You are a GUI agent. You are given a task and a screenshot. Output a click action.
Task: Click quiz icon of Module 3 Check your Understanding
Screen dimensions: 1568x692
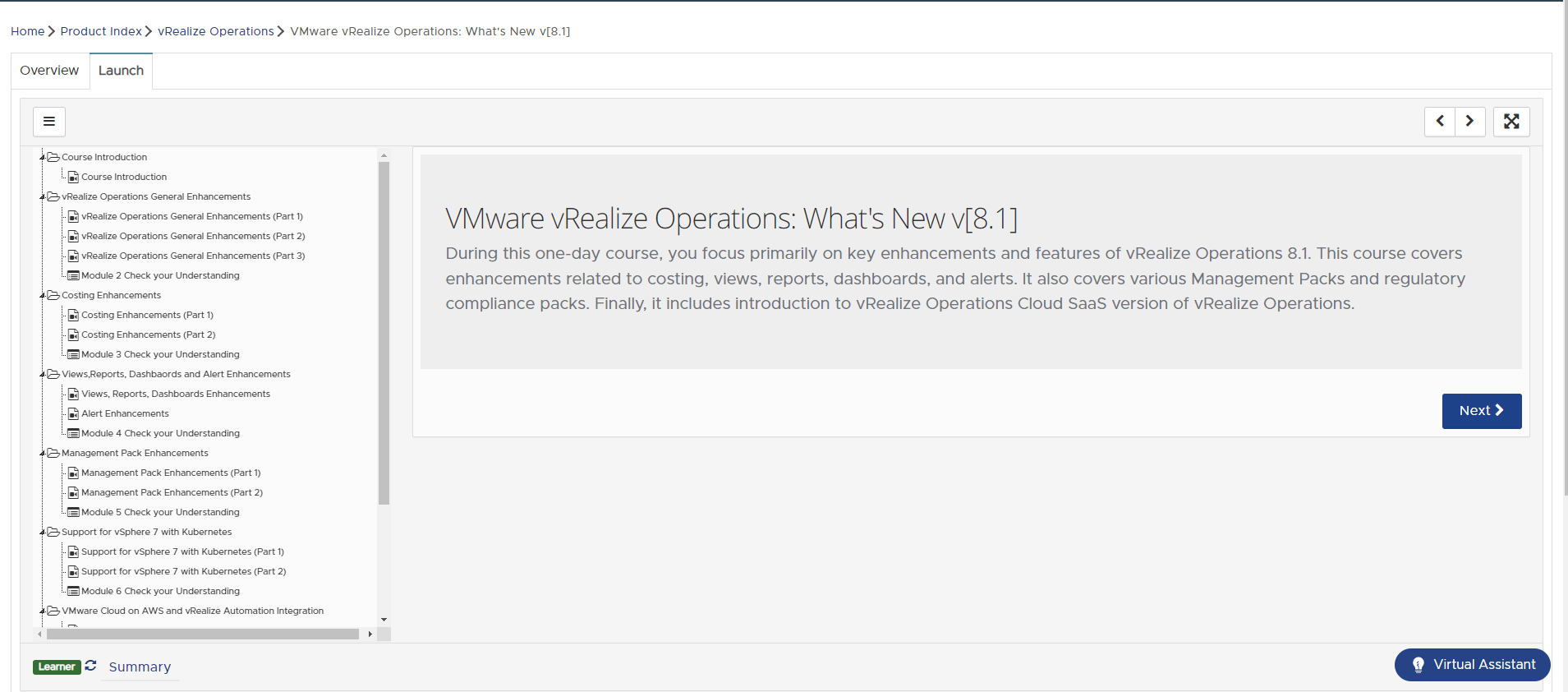click(73, 354)
